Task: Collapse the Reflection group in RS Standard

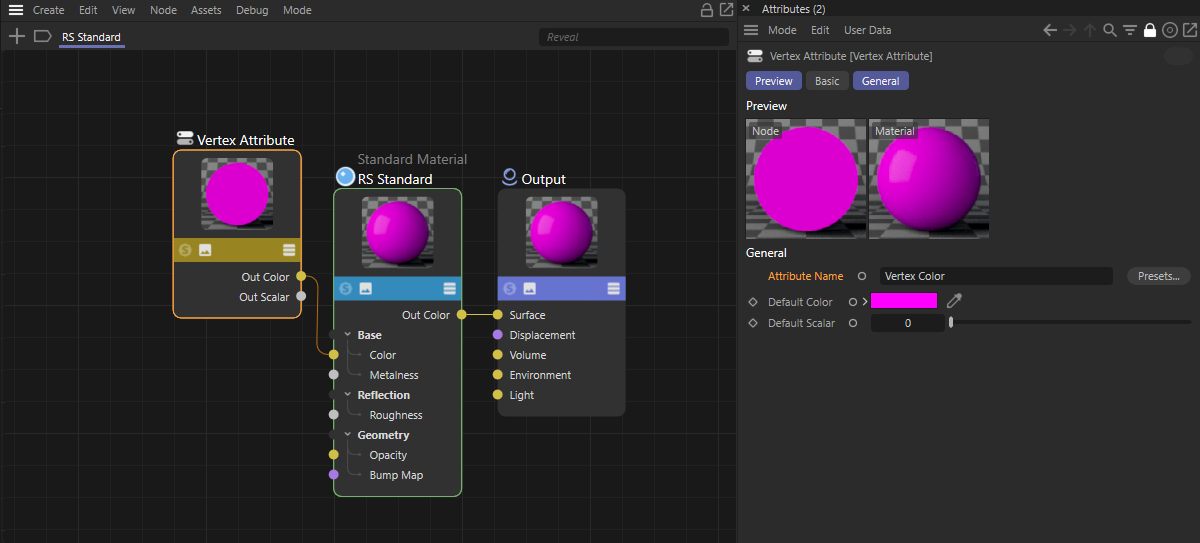Action: coord(347,395)
